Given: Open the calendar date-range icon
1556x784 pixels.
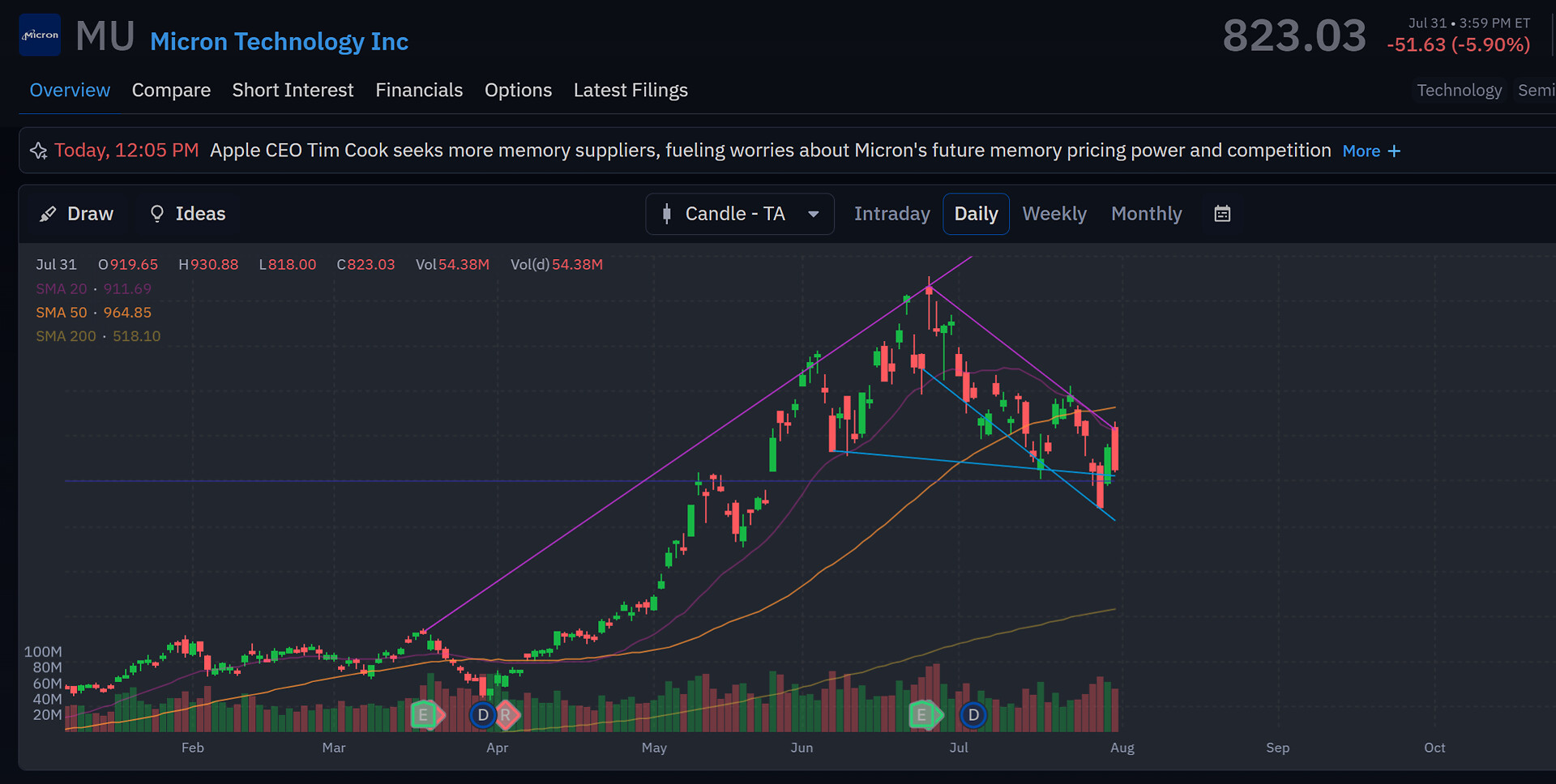Looking at the screenshot, I should point(1222,214).
